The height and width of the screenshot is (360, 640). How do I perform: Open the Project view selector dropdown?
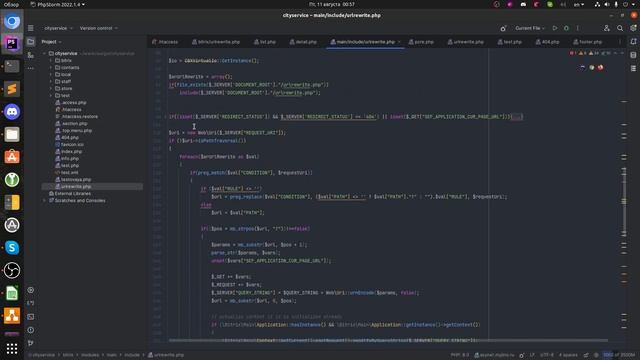pyautogui.click(x=51, y=42)
